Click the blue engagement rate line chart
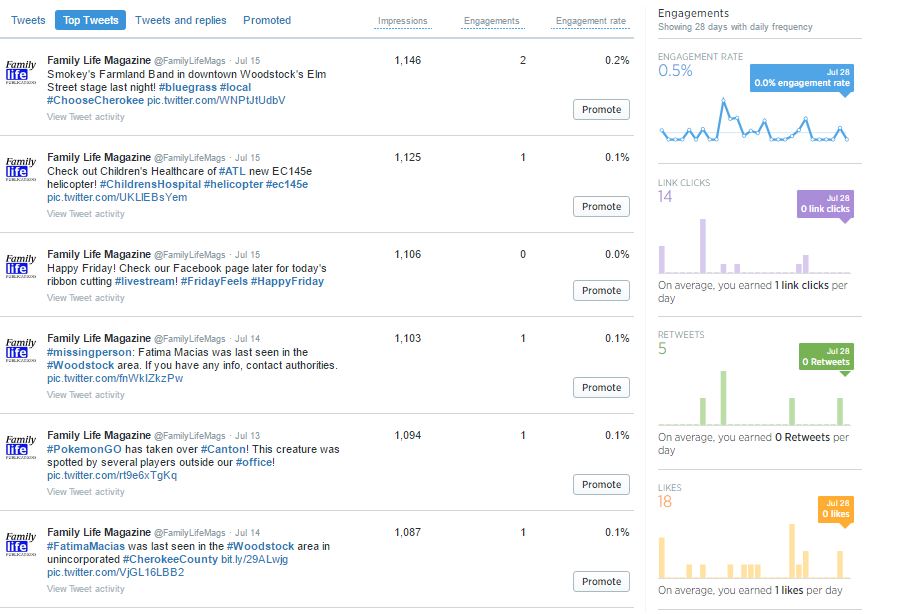The height and width of the screenshot is (614, 910). pyautogui.click(x=753, y=125)
